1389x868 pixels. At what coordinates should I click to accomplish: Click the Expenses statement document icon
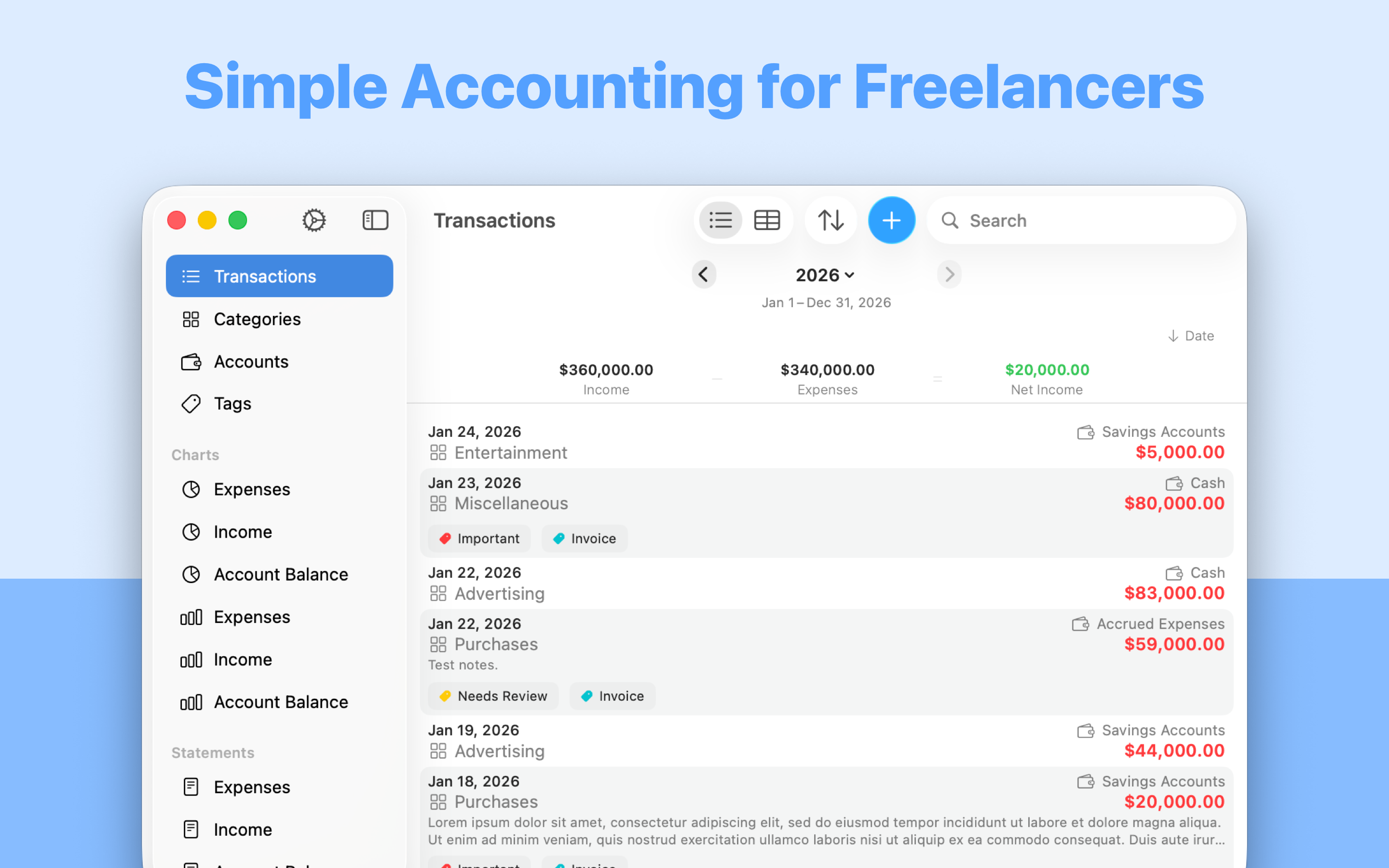tap(191, 787)
